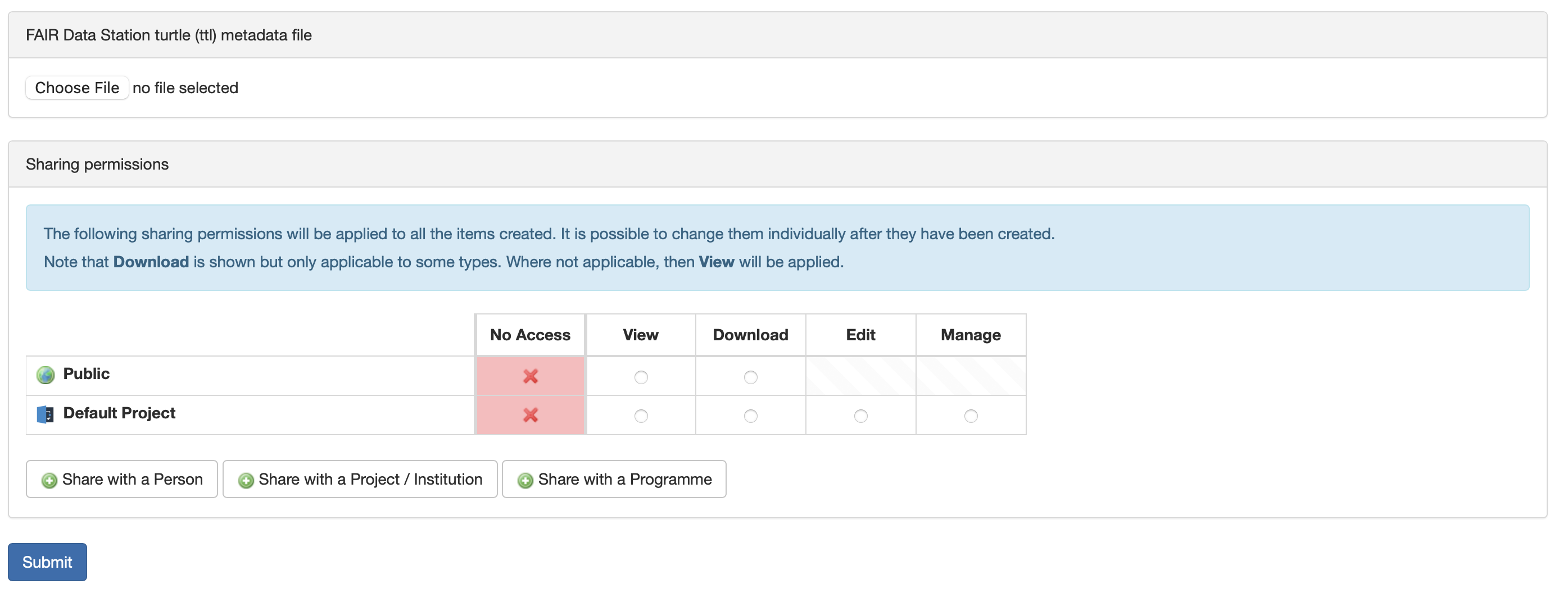The image size is (1568, 593).
Task: Click green plus icon on Share with a Person
Action: tap(49, 481)
